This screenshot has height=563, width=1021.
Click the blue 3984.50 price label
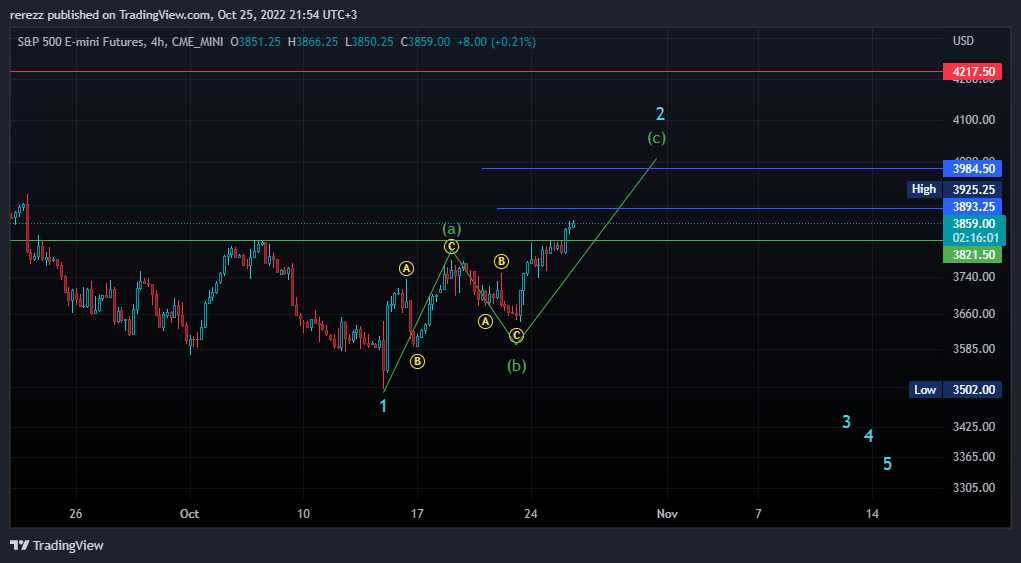972,169
